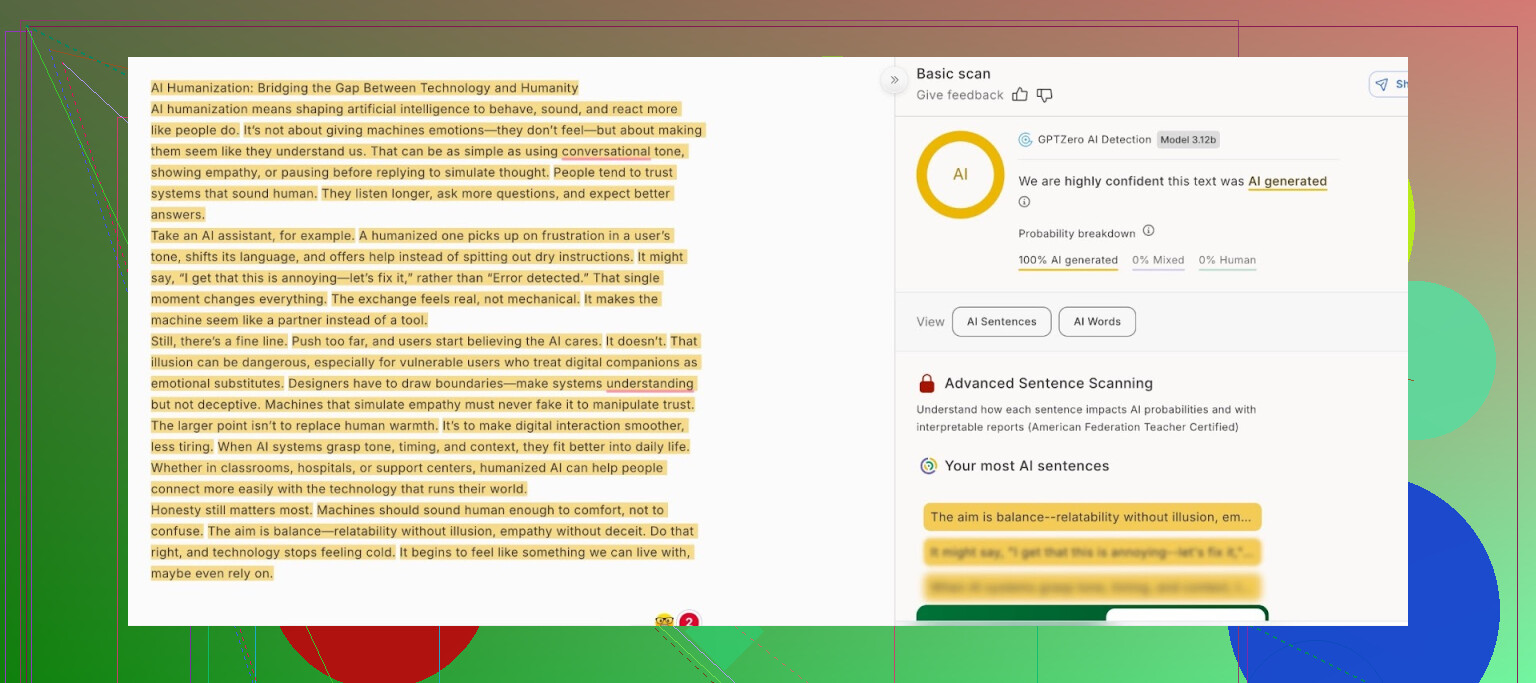Screen dimensions: 1536x683
Task: Collapse the results panel with double chevron
Action: click(x=894, y=80)
